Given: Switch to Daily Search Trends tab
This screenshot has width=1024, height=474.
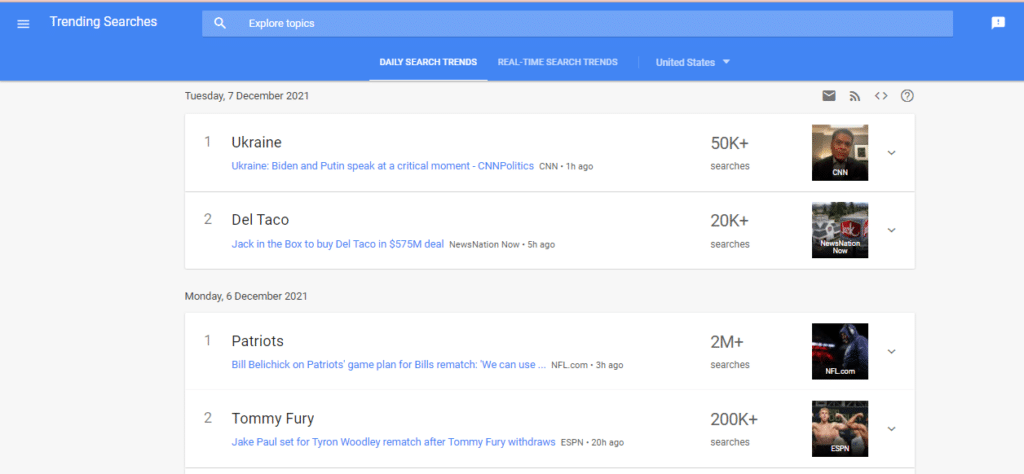Looking at the screenshot, I should click(x=428, y=63).
